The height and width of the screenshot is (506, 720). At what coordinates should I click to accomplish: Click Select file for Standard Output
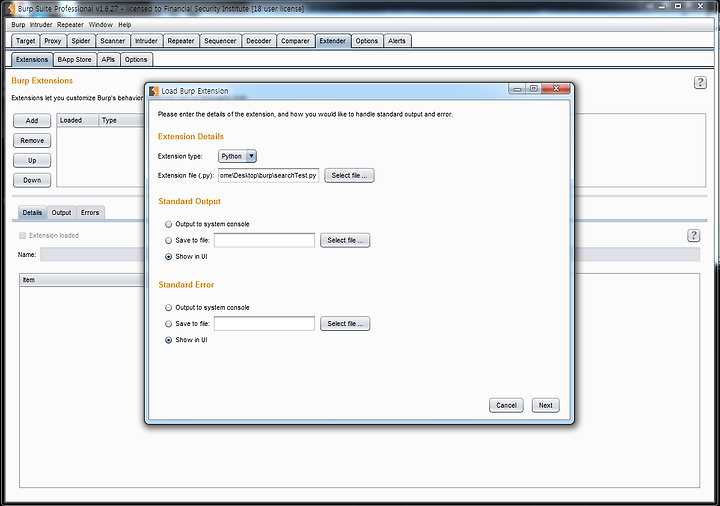tap(345, 240)
